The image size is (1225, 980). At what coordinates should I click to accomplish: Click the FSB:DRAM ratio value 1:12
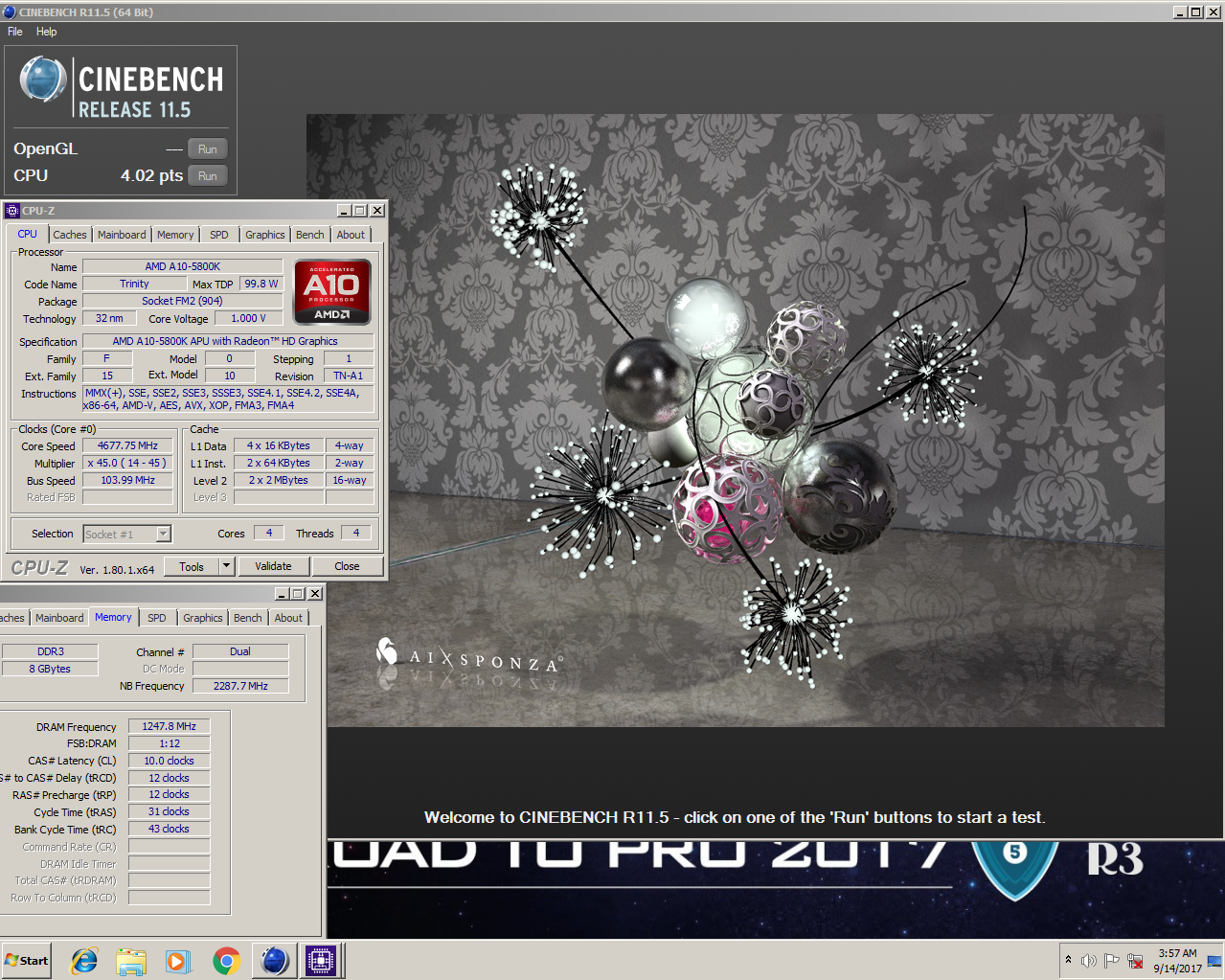pyautogui.click(x=169, y=743)
